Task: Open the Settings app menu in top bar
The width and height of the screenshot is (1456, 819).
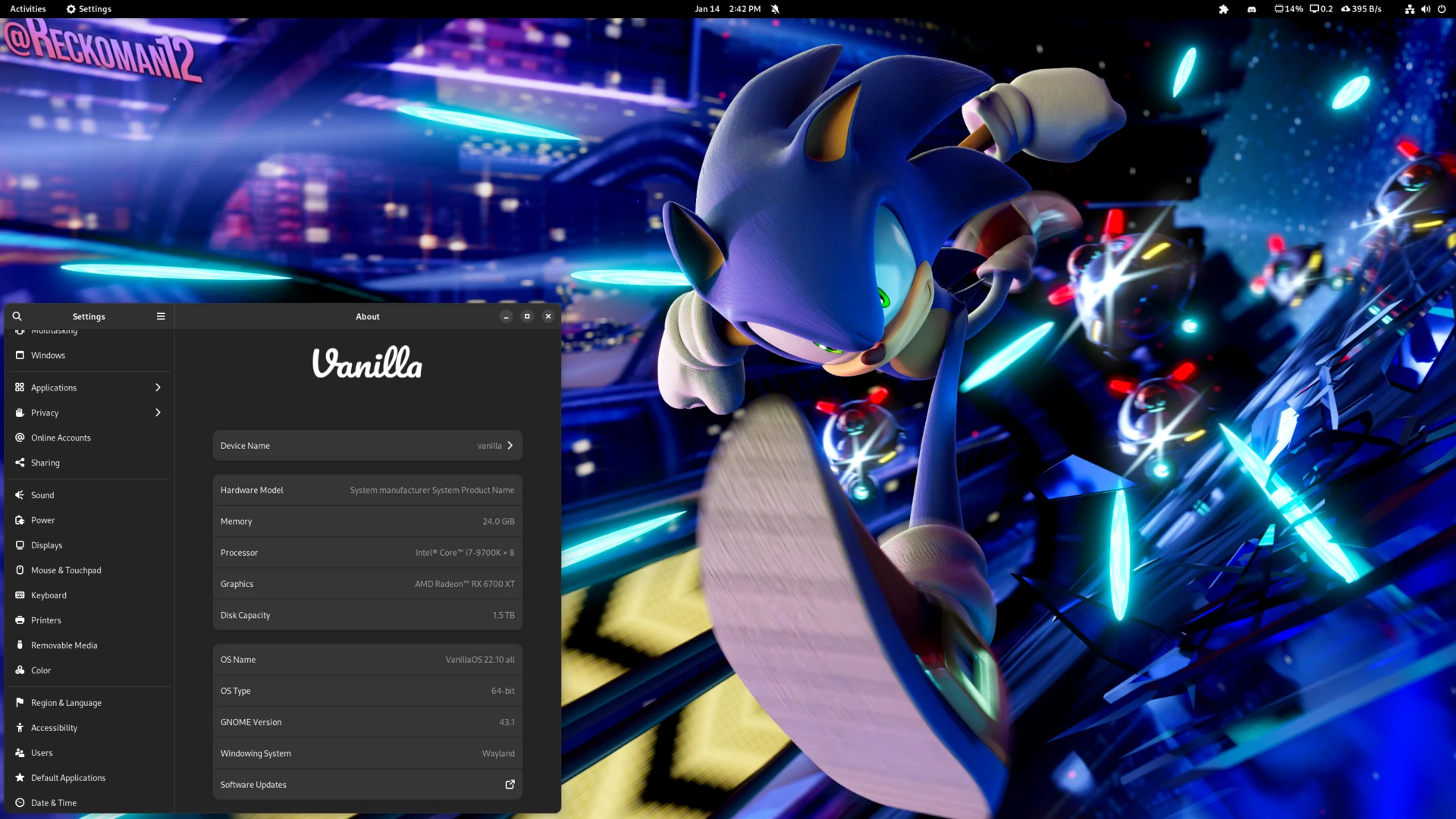Action: coord(89,9)
